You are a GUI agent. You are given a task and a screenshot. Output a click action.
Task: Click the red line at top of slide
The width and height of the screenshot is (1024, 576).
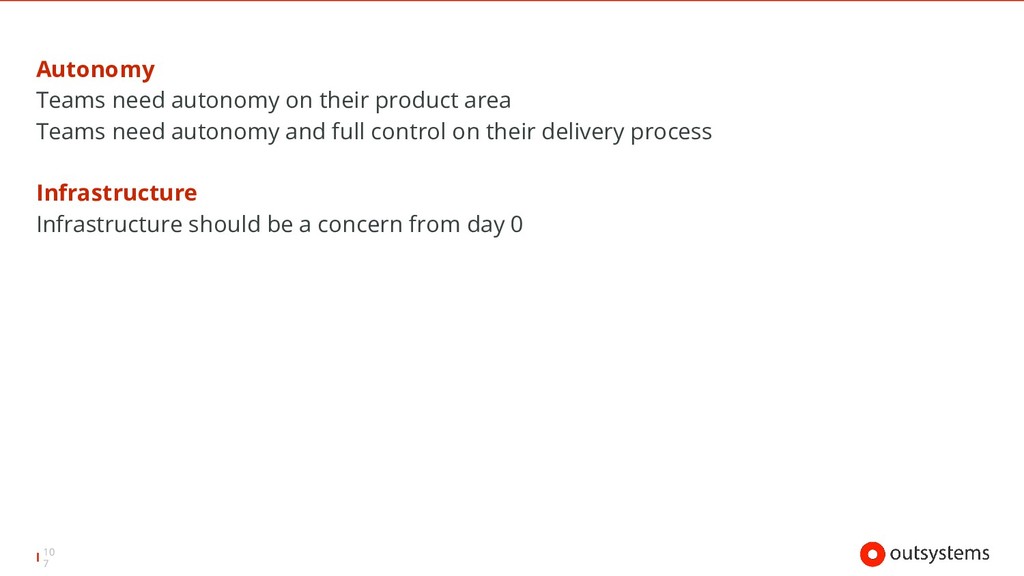512,1
